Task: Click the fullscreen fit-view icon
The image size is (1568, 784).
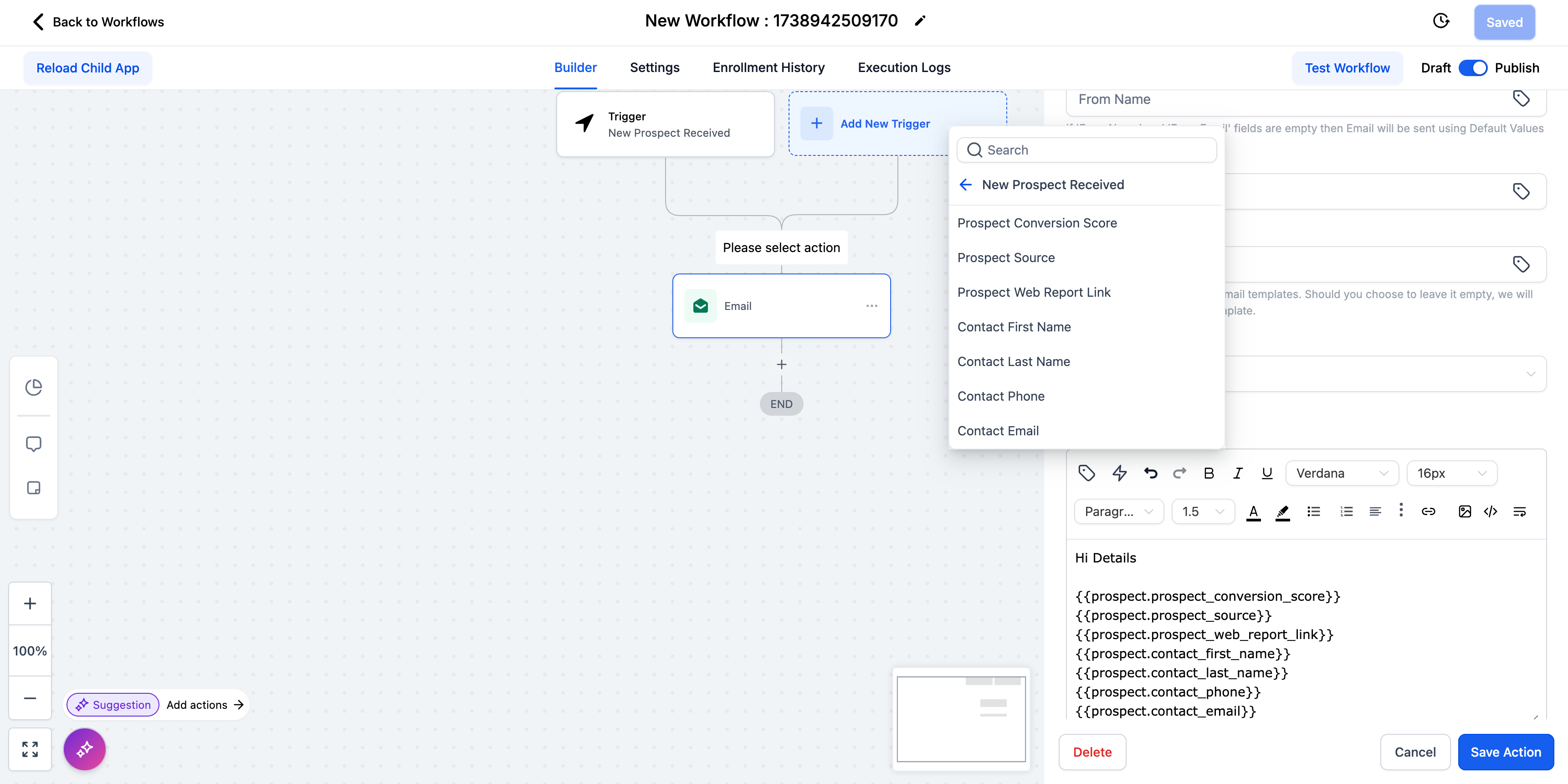Action: click(30, 749)
